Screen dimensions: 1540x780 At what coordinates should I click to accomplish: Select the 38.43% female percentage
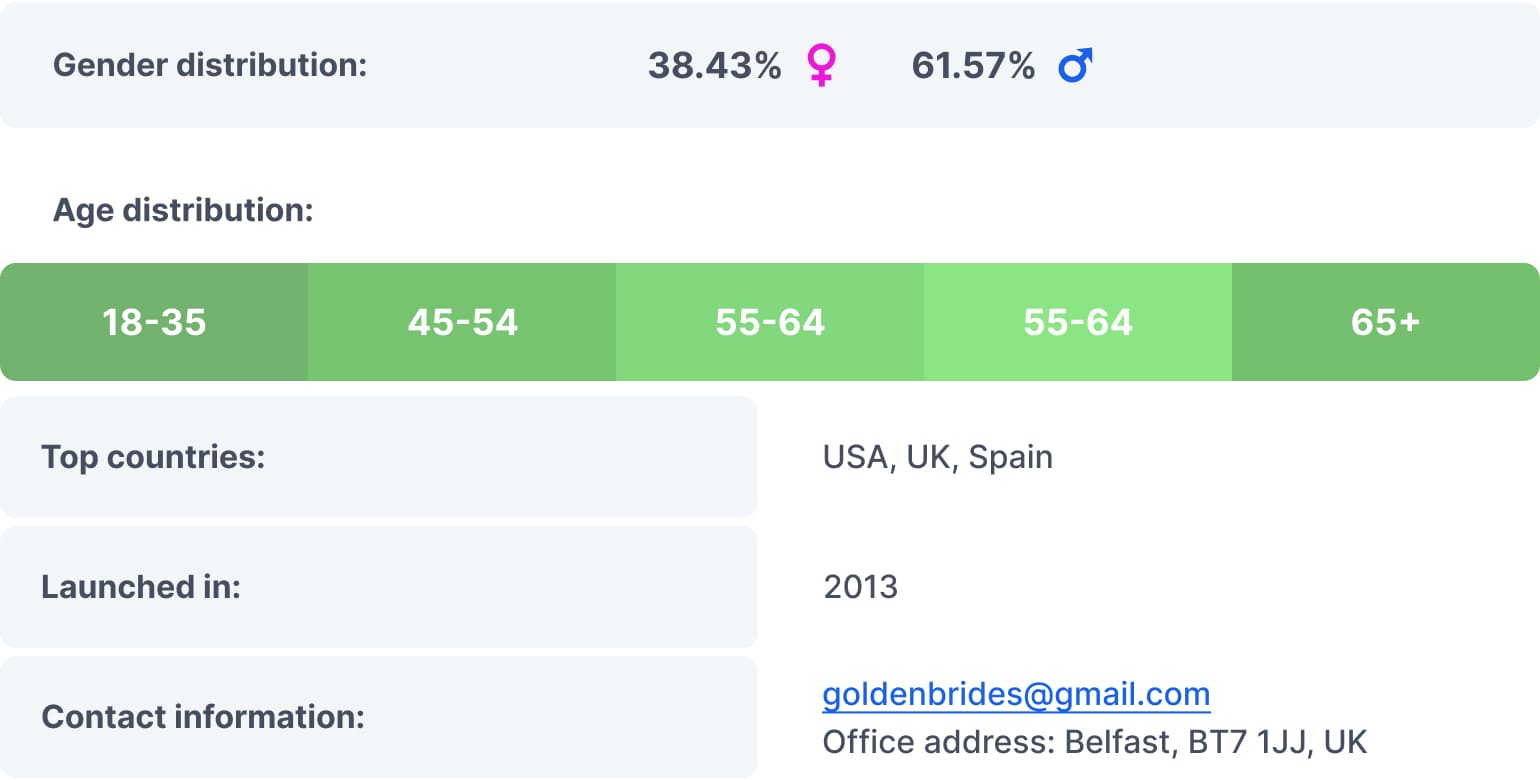pos(714,66)
